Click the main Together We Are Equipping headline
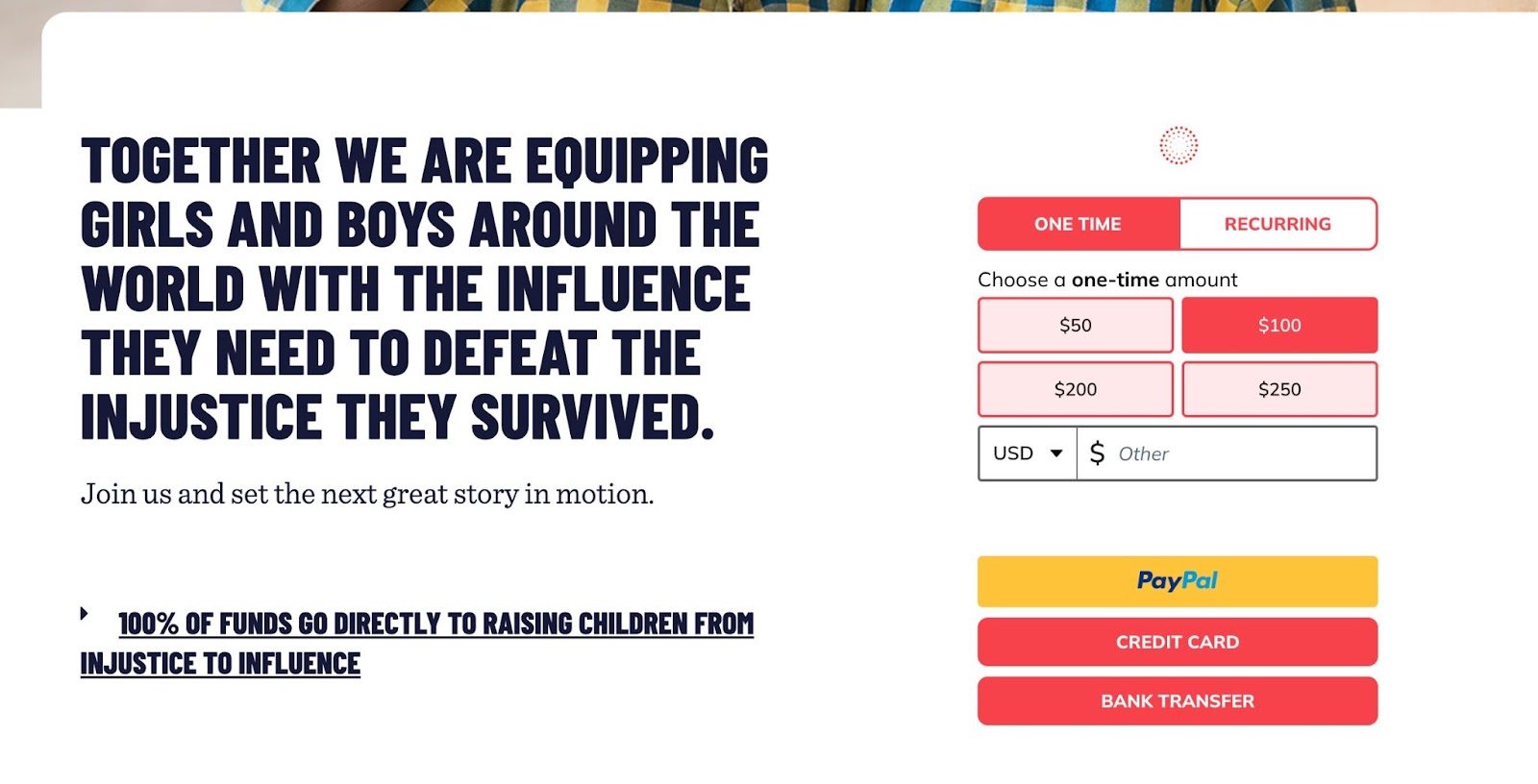The image size is (1538, 784). [423, 288]
